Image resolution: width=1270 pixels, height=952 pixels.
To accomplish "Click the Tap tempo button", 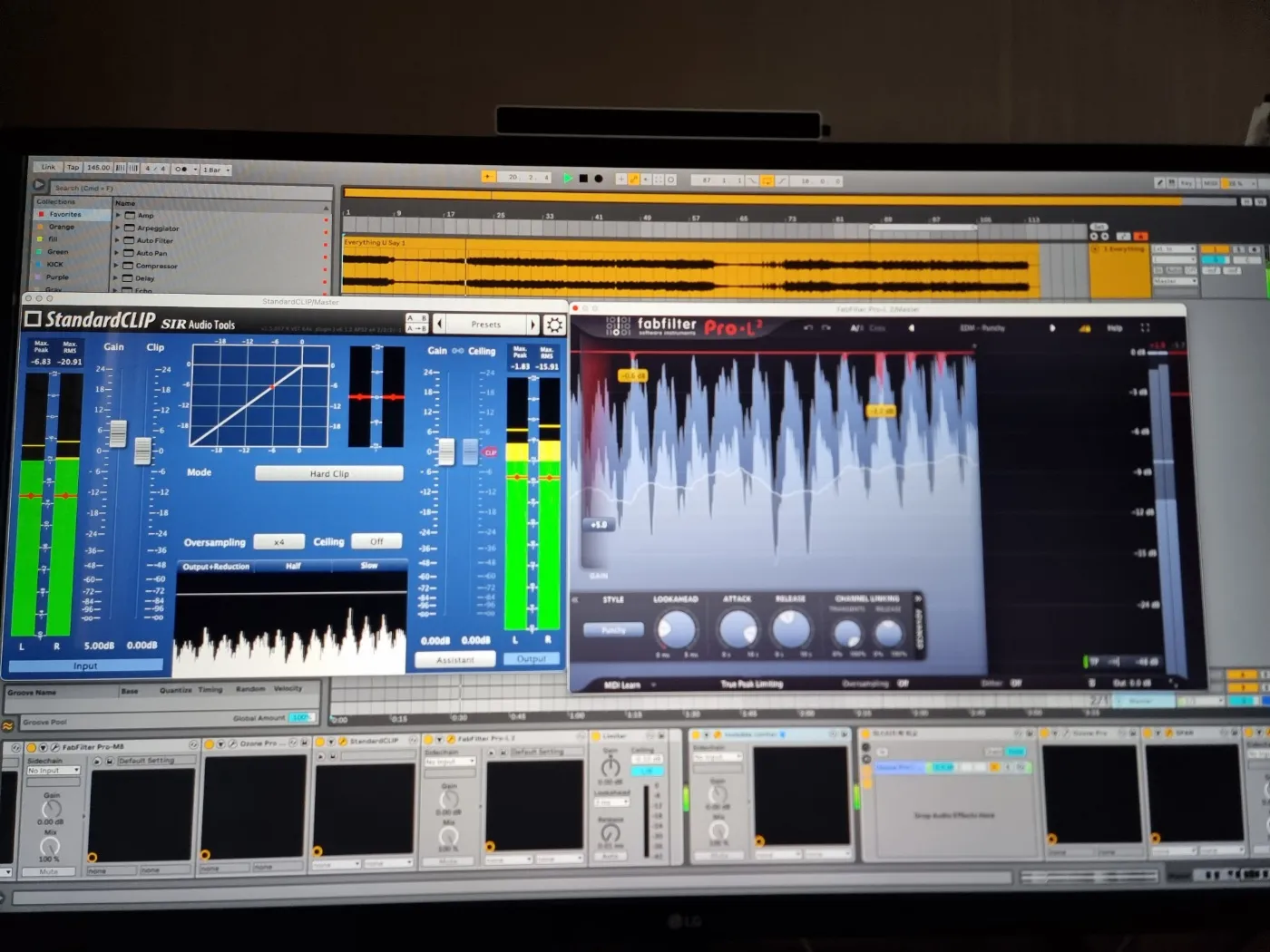I will tap(73, 167).
